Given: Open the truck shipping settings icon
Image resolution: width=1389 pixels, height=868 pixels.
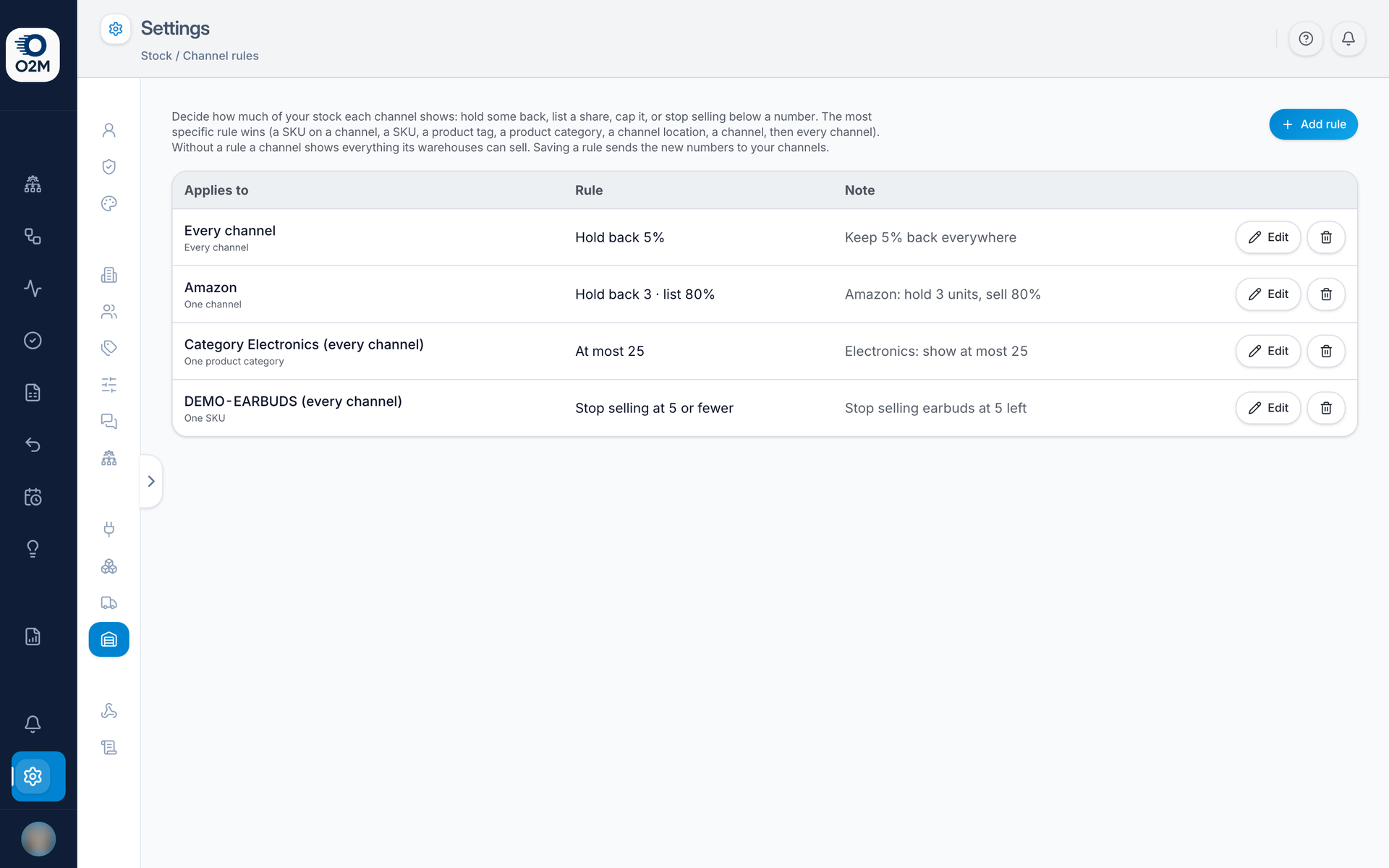Looking at the screenshot, I should click(x=109, y=603).
